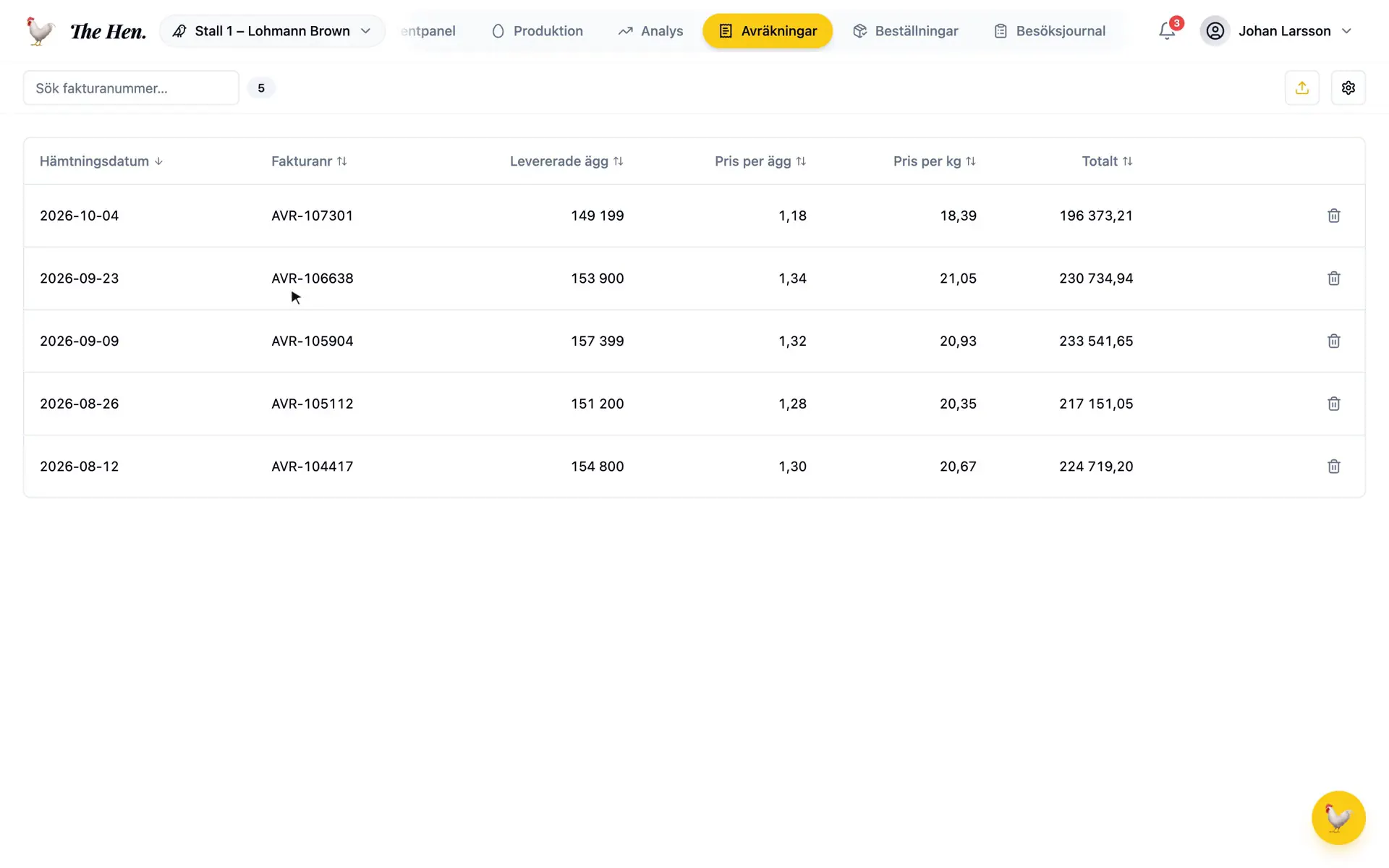Click price per egg value 1,30
The width and height of the screenshot is (1389, 868).
(x=792, y=467)
